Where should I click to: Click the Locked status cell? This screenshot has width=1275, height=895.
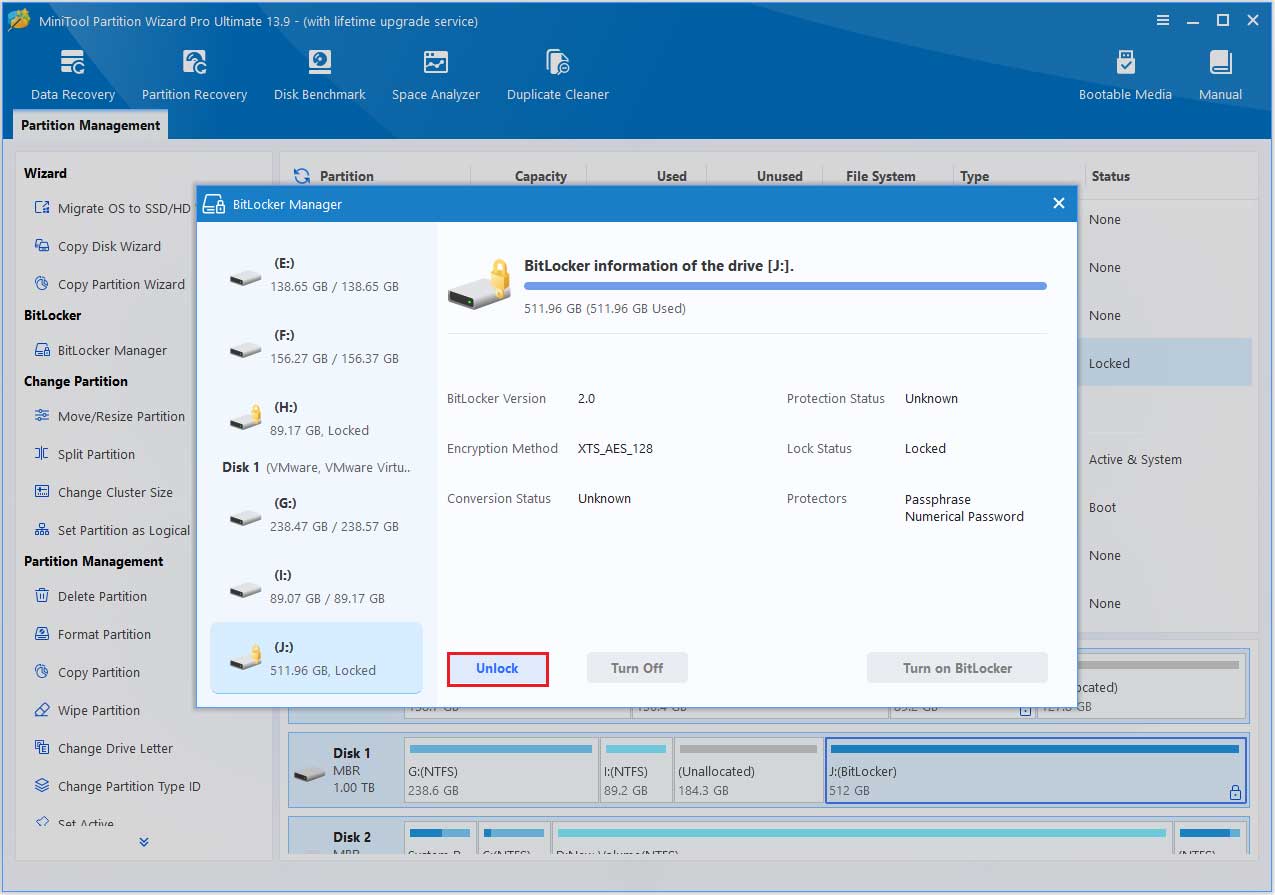point(1109,363)
